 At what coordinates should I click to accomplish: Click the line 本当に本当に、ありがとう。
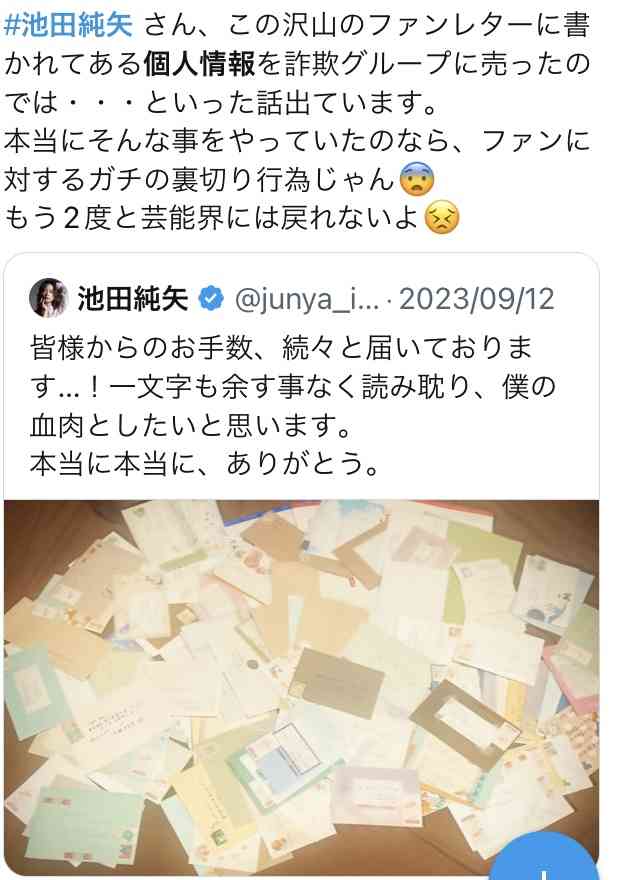tap(205, 464)
